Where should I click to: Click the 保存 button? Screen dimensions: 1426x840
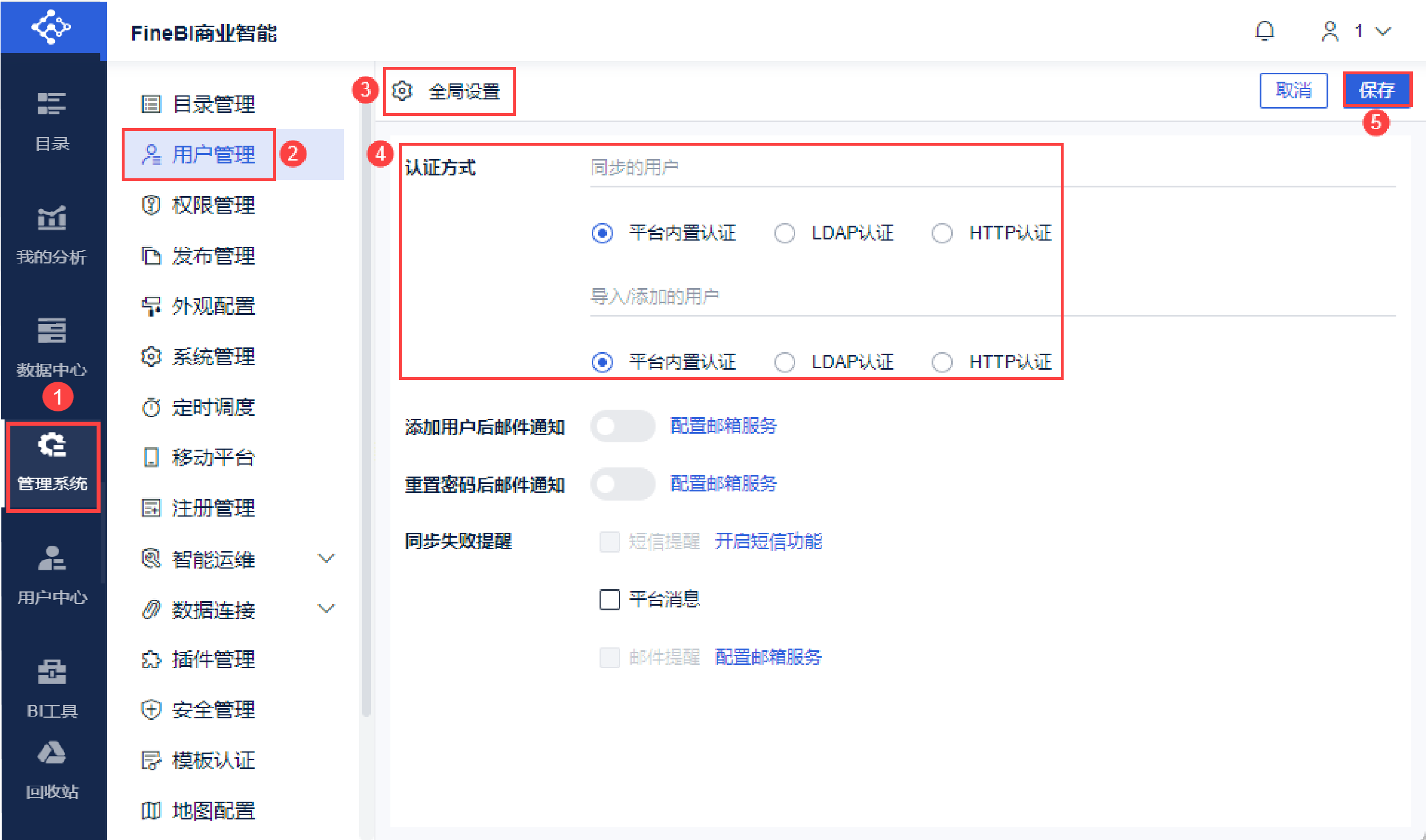pos(1376,90)
